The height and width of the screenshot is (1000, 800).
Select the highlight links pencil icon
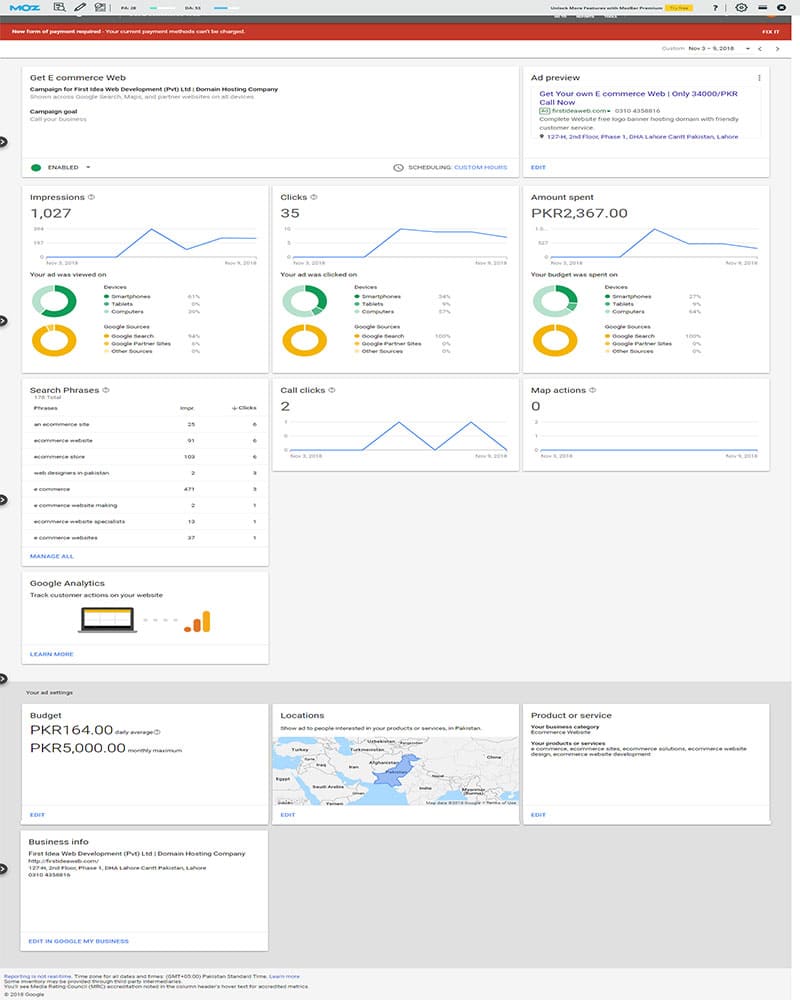coord(80,7)
